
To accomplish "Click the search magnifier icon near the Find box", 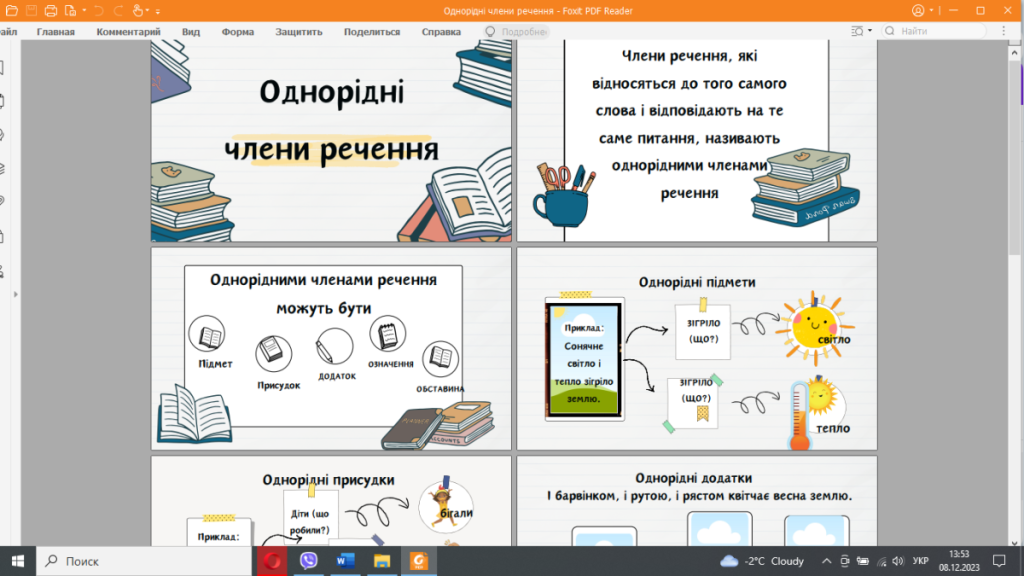I will (x=888, y=31).
